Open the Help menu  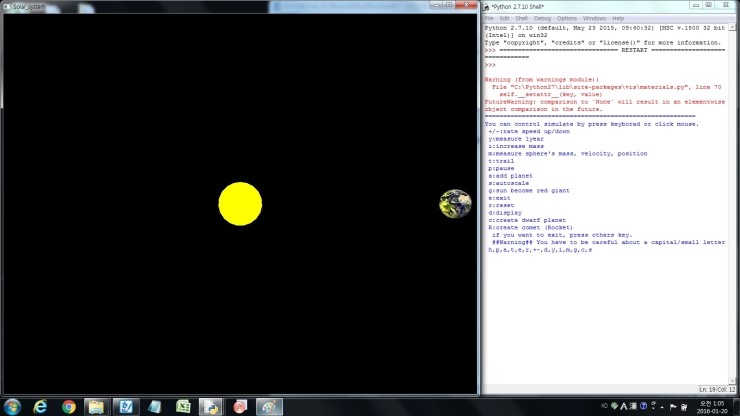618,18
